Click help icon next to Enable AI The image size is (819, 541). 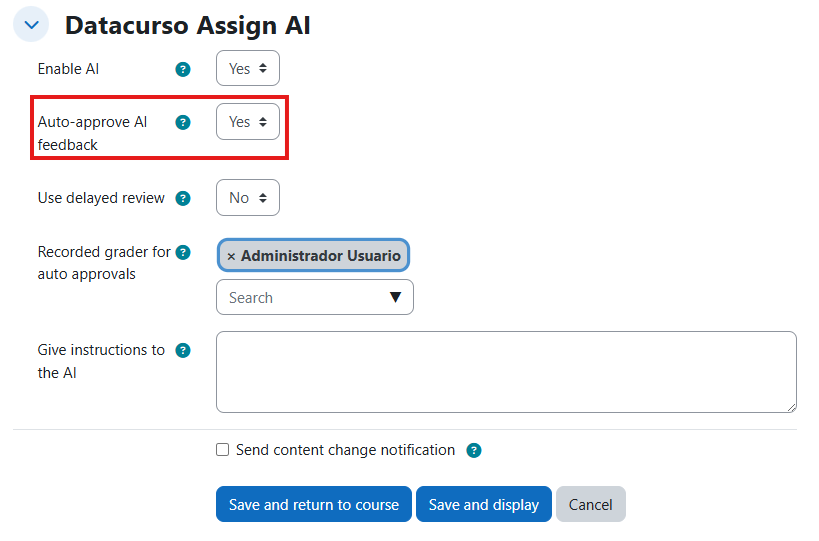pyautogui.click(x=183, y=70)
